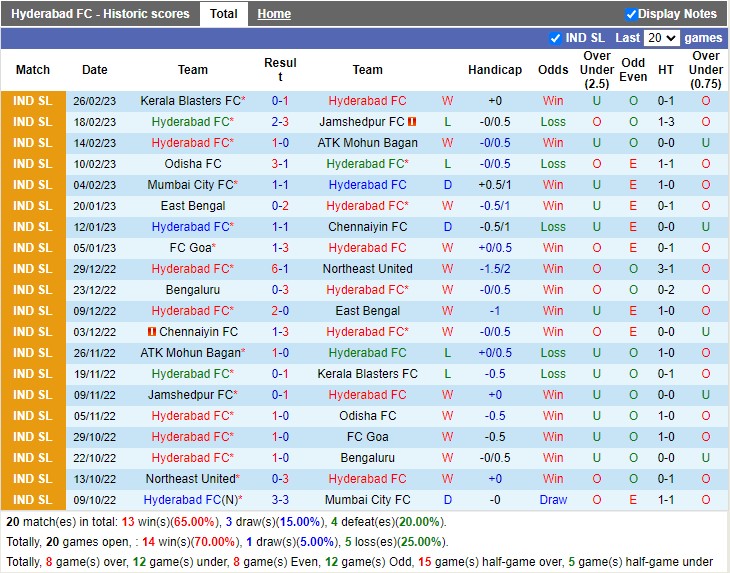Click the Hyderabad FC(N) team link

click(190, 500)
